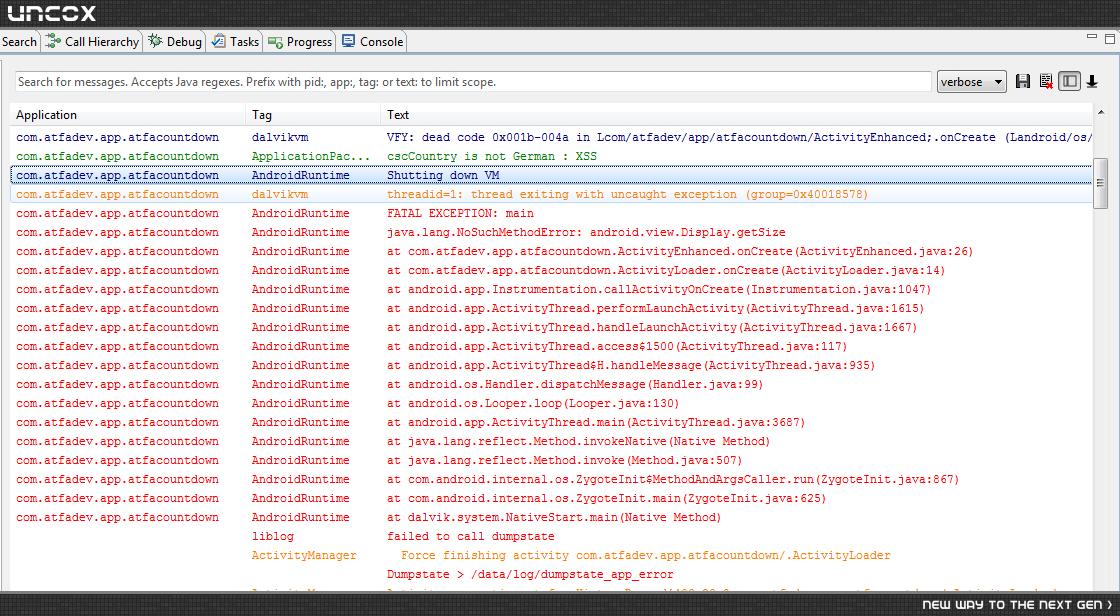This screenshot has width=1120, height=616.
Task: Click the scroll lock down-arrow icon
Action: [x=1092, y=81]
